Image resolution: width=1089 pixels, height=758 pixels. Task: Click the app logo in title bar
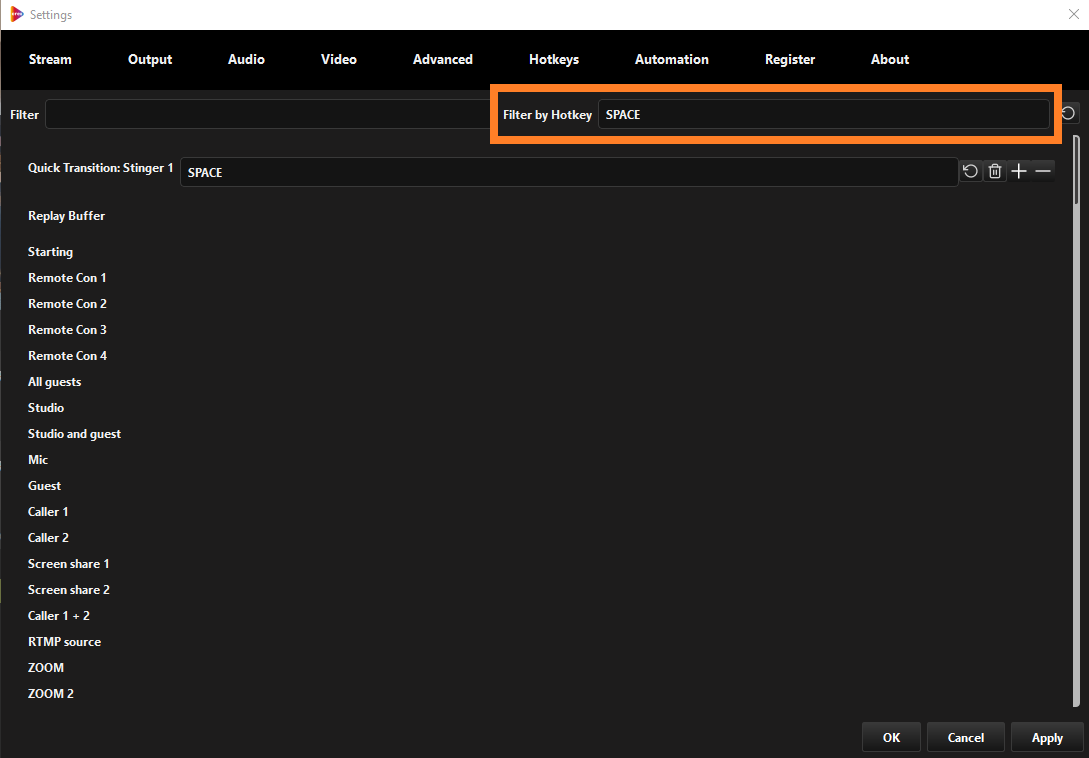[x=17, y=15]
